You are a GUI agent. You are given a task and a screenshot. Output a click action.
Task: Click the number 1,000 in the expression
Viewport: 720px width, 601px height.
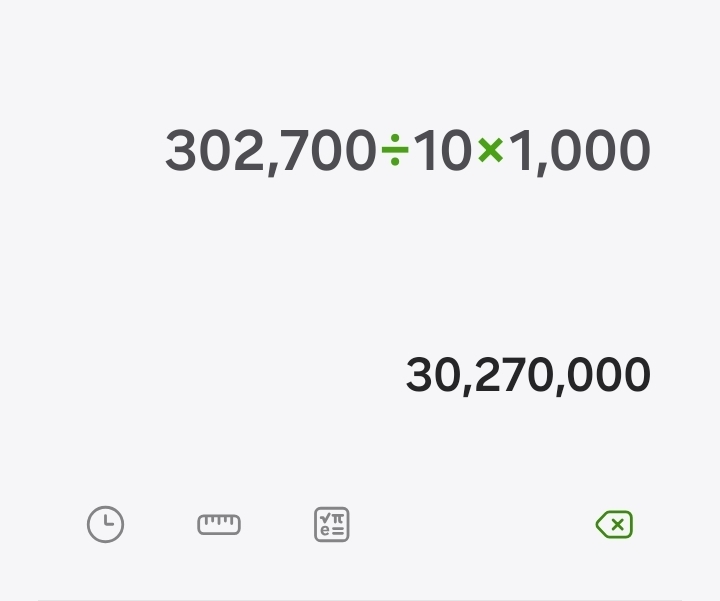580,151
